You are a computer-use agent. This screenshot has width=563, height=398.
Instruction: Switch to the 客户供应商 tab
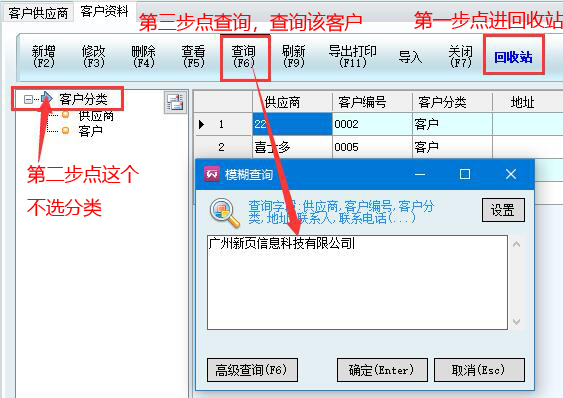coord(38,13)
